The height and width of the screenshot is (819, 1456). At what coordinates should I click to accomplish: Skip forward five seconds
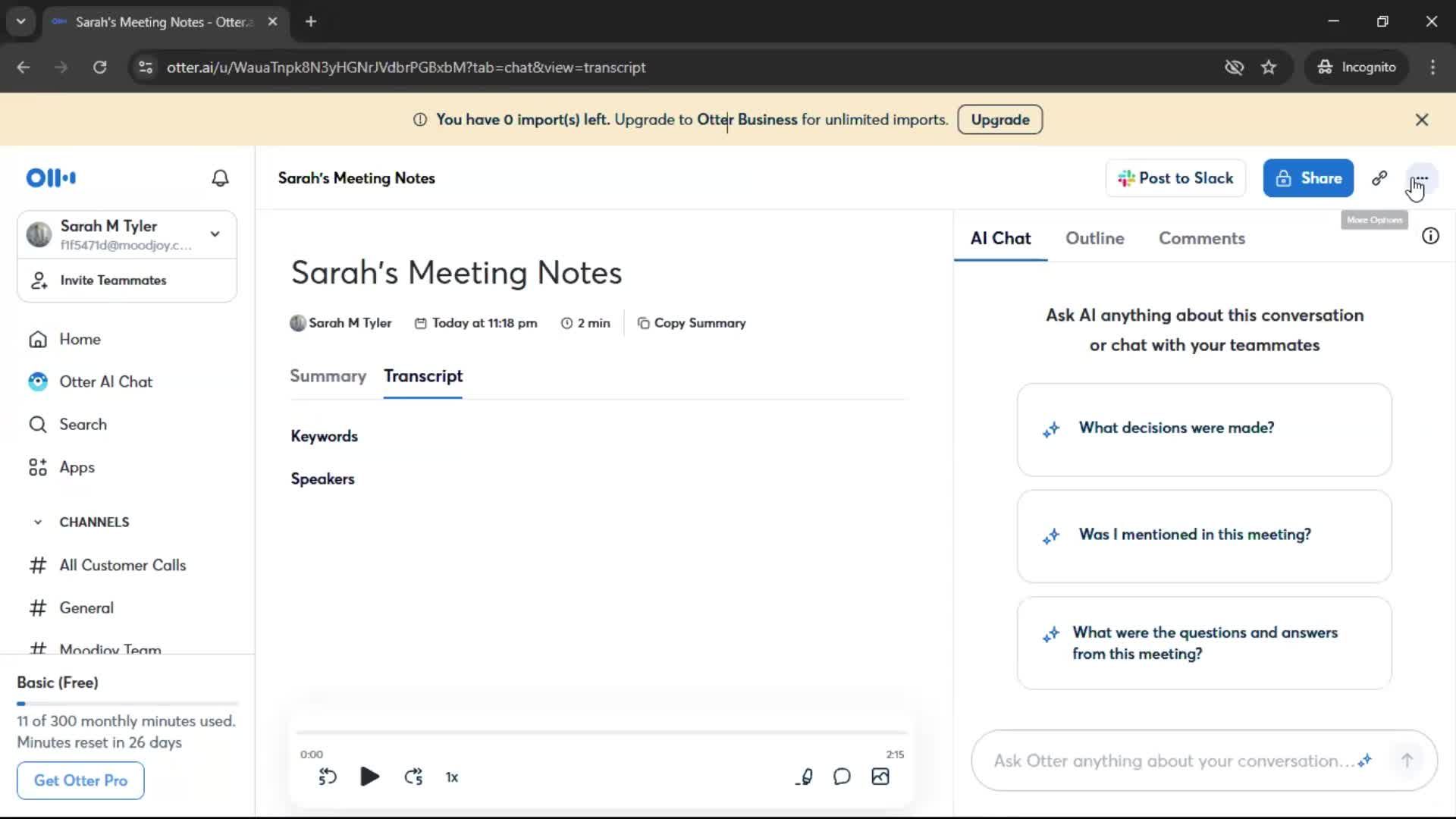tap(413, 777)
